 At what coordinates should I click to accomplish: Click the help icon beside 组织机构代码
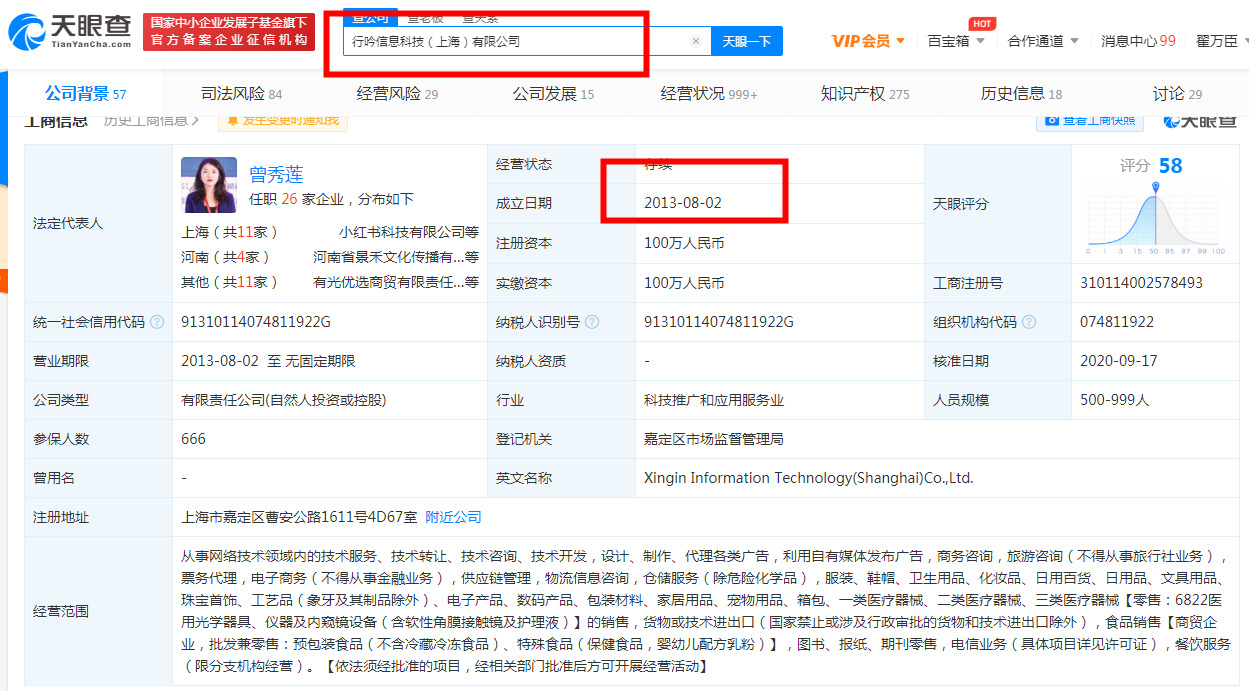pos(1029,322)
